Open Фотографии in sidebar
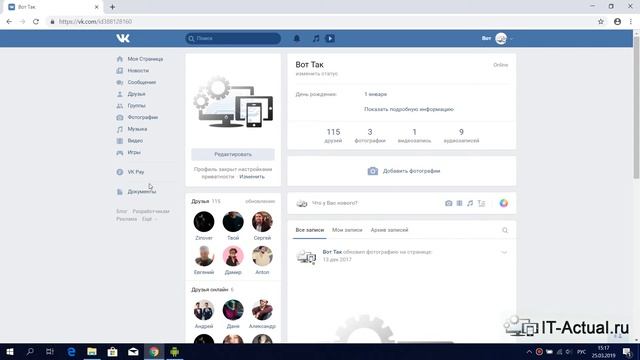 pyautogui.click(x=138, y=117)
